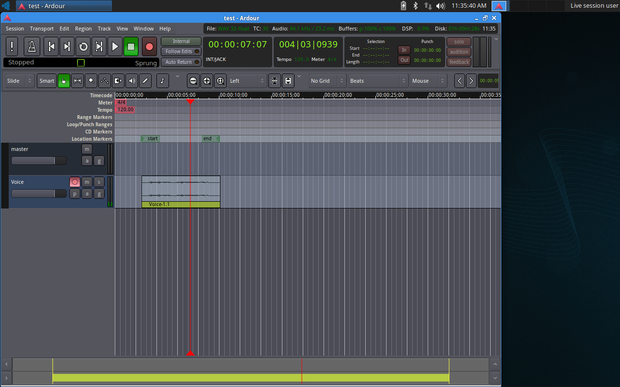Click the yellow summary navigation bar
The image size is (620, 387).
(251, 378)
